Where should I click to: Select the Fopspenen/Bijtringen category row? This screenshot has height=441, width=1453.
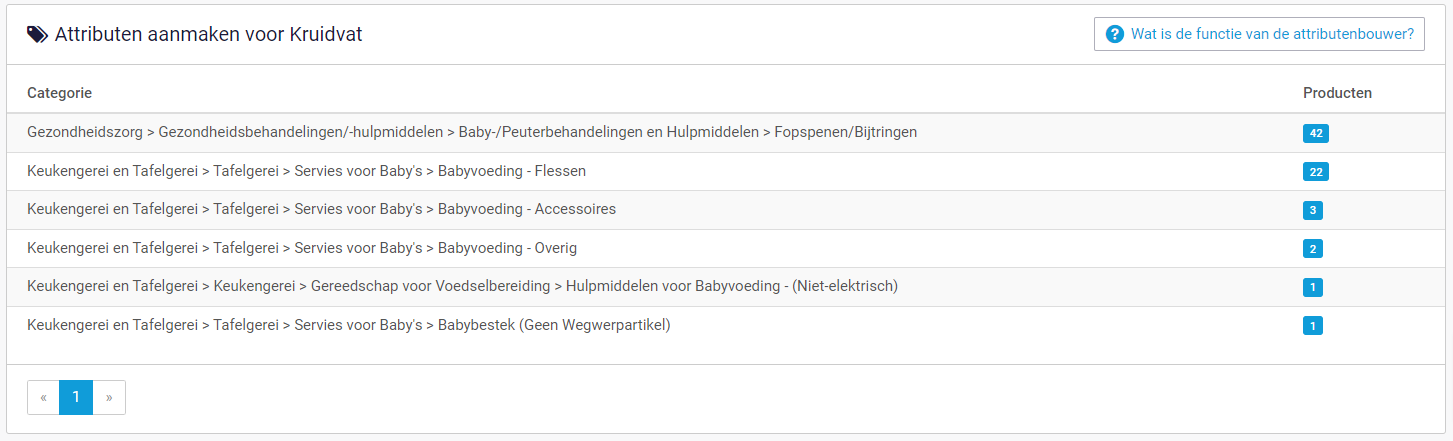726,132
